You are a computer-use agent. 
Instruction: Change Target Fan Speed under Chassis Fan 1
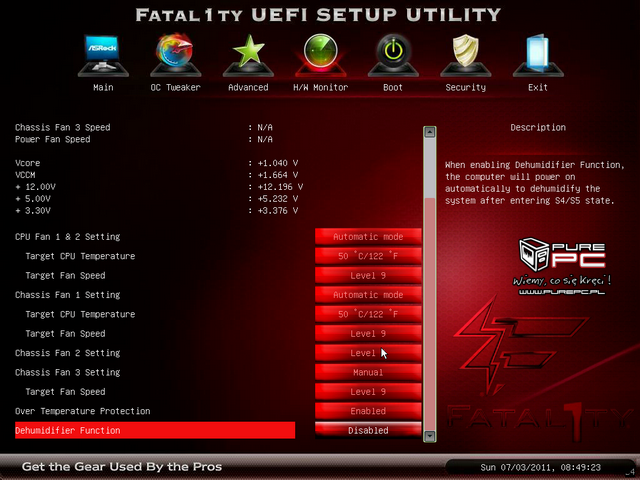tap(368, 333)
